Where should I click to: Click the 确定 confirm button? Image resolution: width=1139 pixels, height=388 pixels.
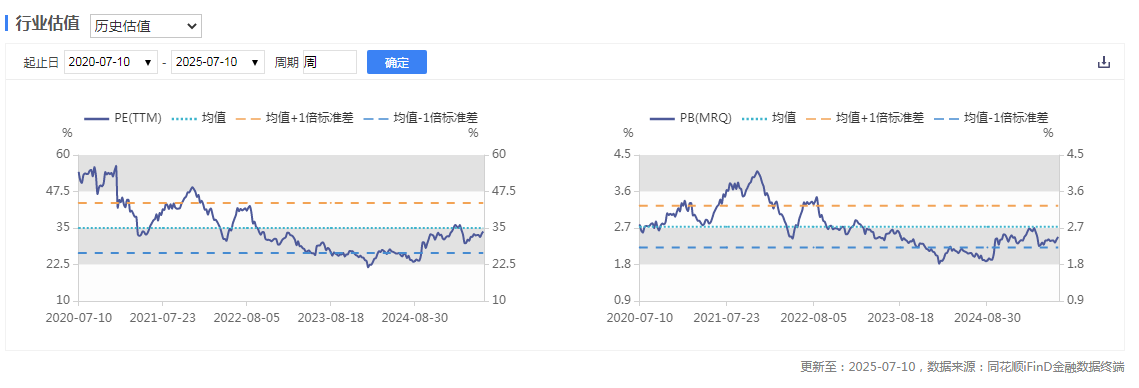pyautogui.click(x=397, y=62)
